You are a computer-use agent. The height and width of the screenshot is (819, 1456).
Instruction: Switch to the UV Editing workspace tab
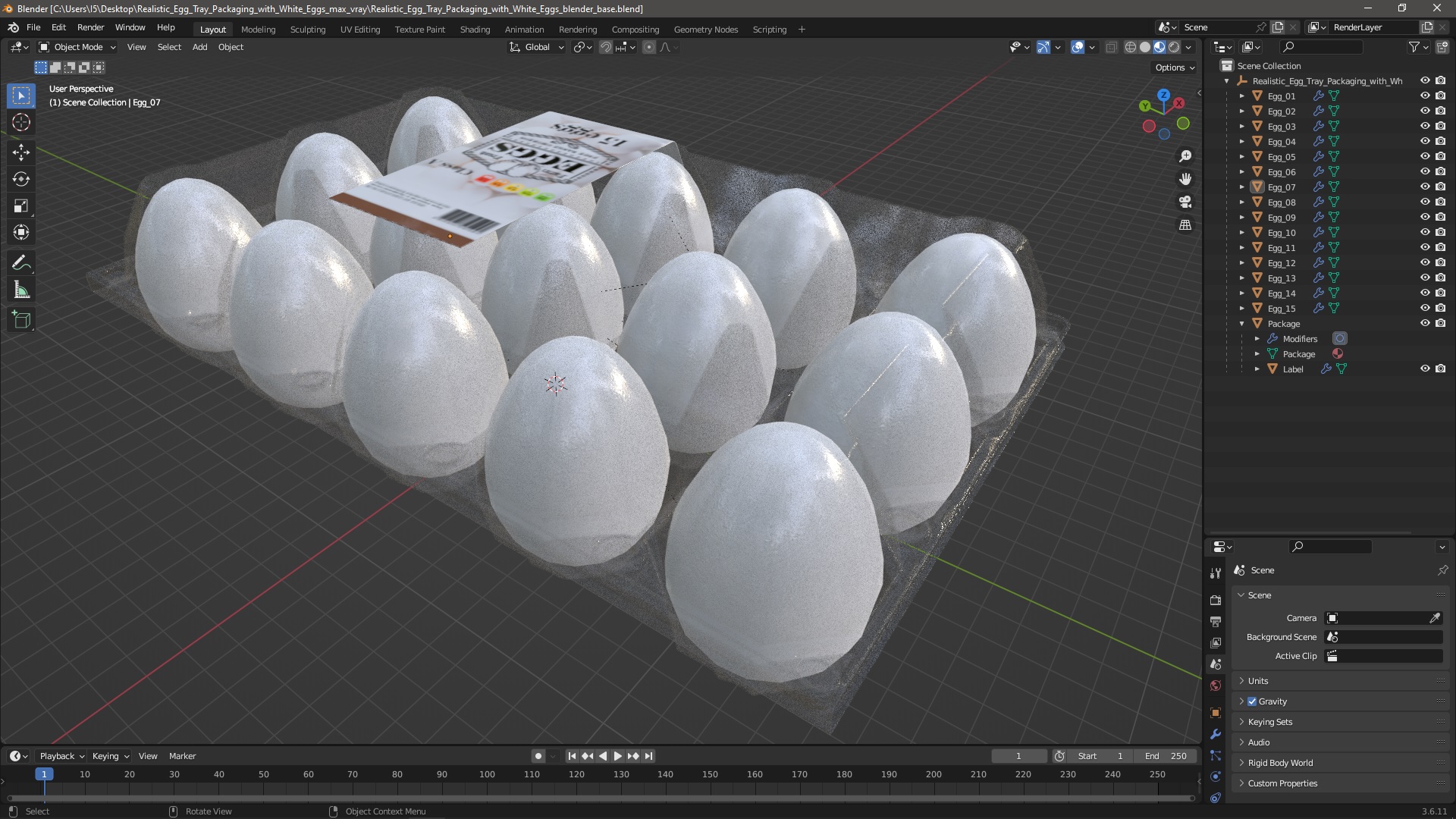coord(359,30)
